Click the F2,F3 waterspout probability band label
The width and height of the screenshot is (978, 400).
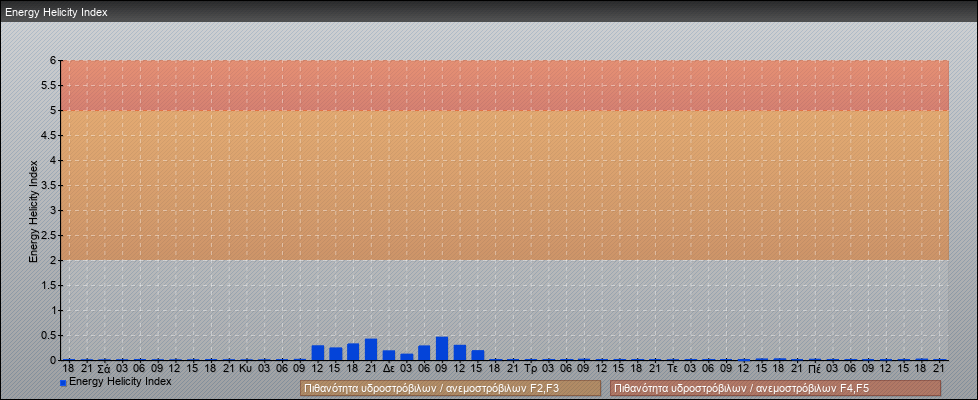[x=450, y=388]
